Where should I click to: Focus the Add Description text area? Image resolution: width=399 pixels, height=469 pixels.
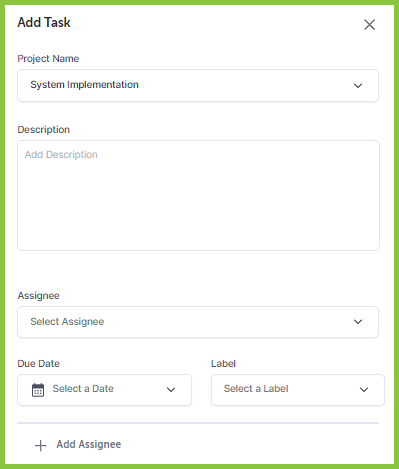click(198, 195)
